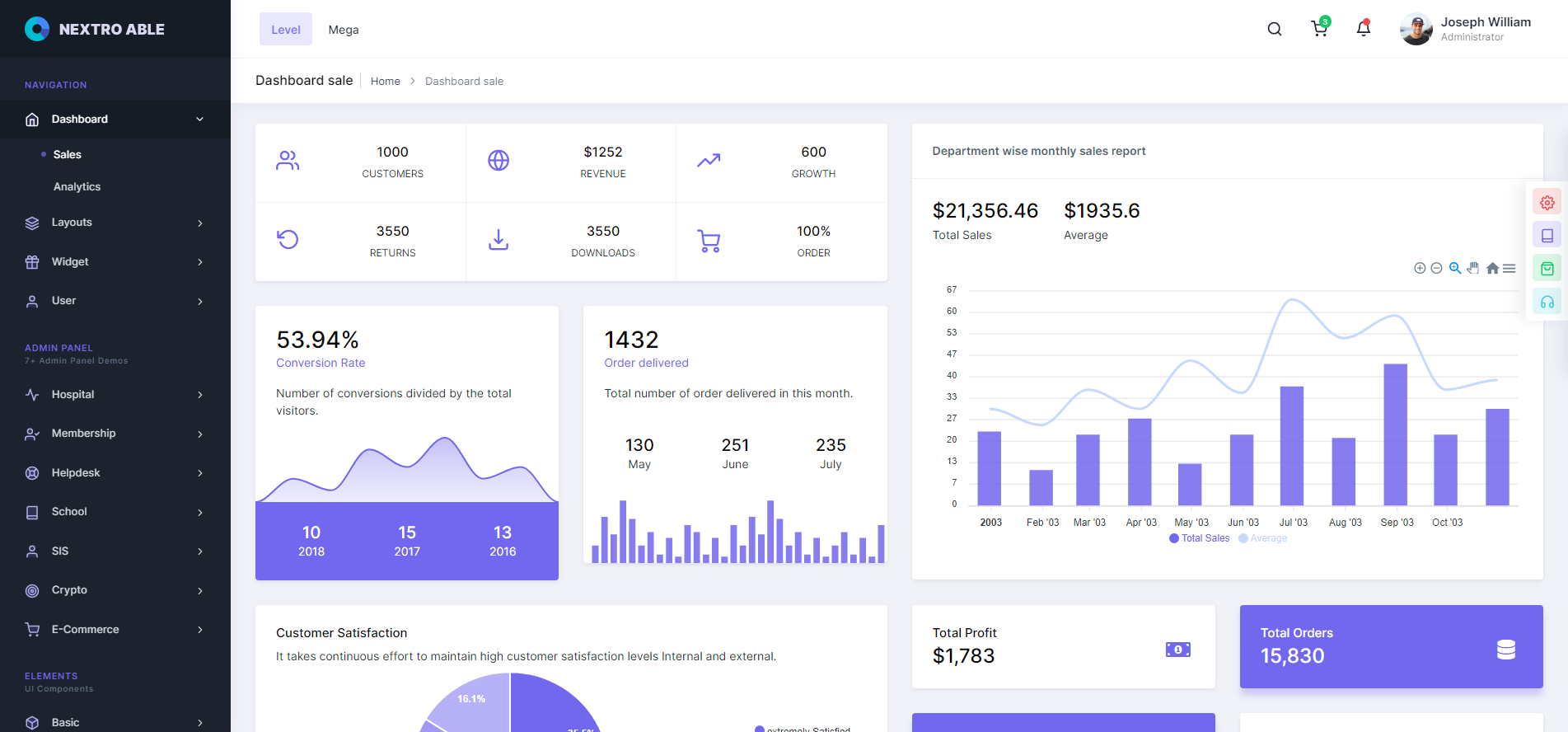
Task: Reset chart zoom with home icon
Action: tap(1492, 268)
